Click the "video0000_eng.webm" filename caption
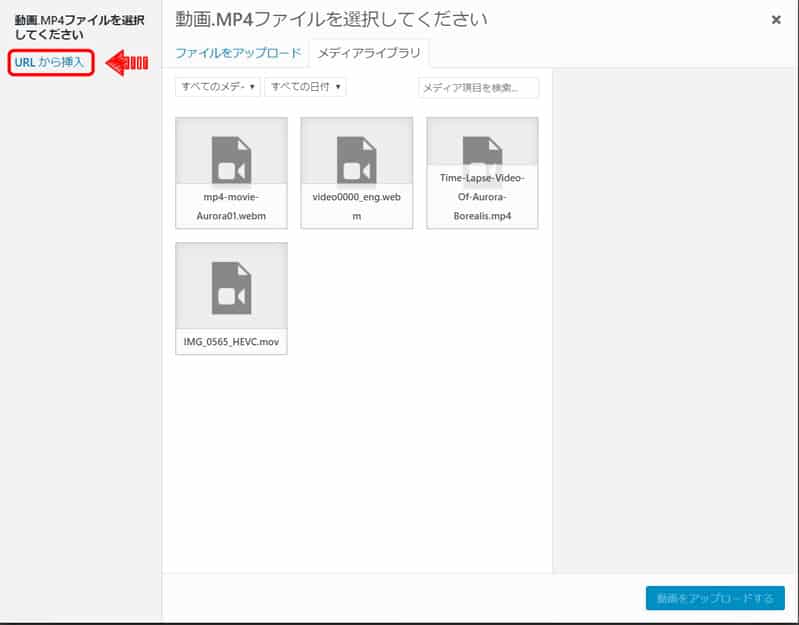799x625 pixels. (x=357, y=206)
